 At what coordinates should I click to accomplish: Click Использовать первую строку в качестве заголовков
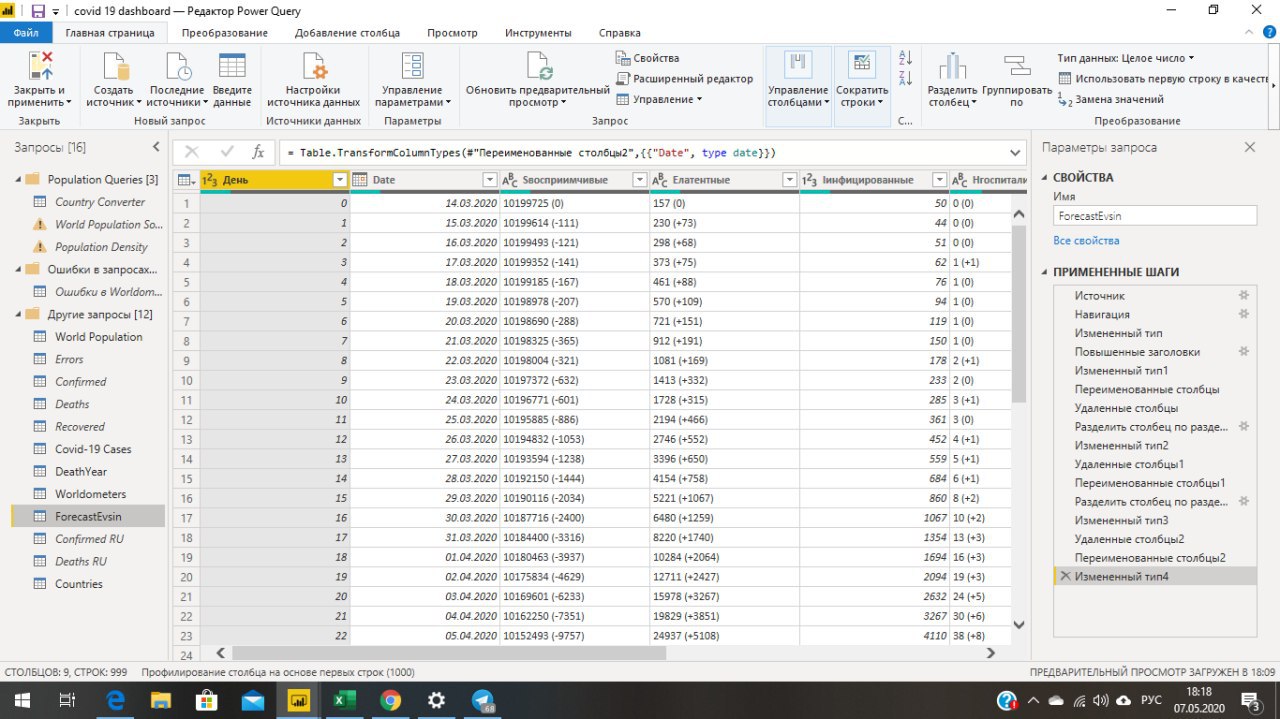(x=1163, y=78)
